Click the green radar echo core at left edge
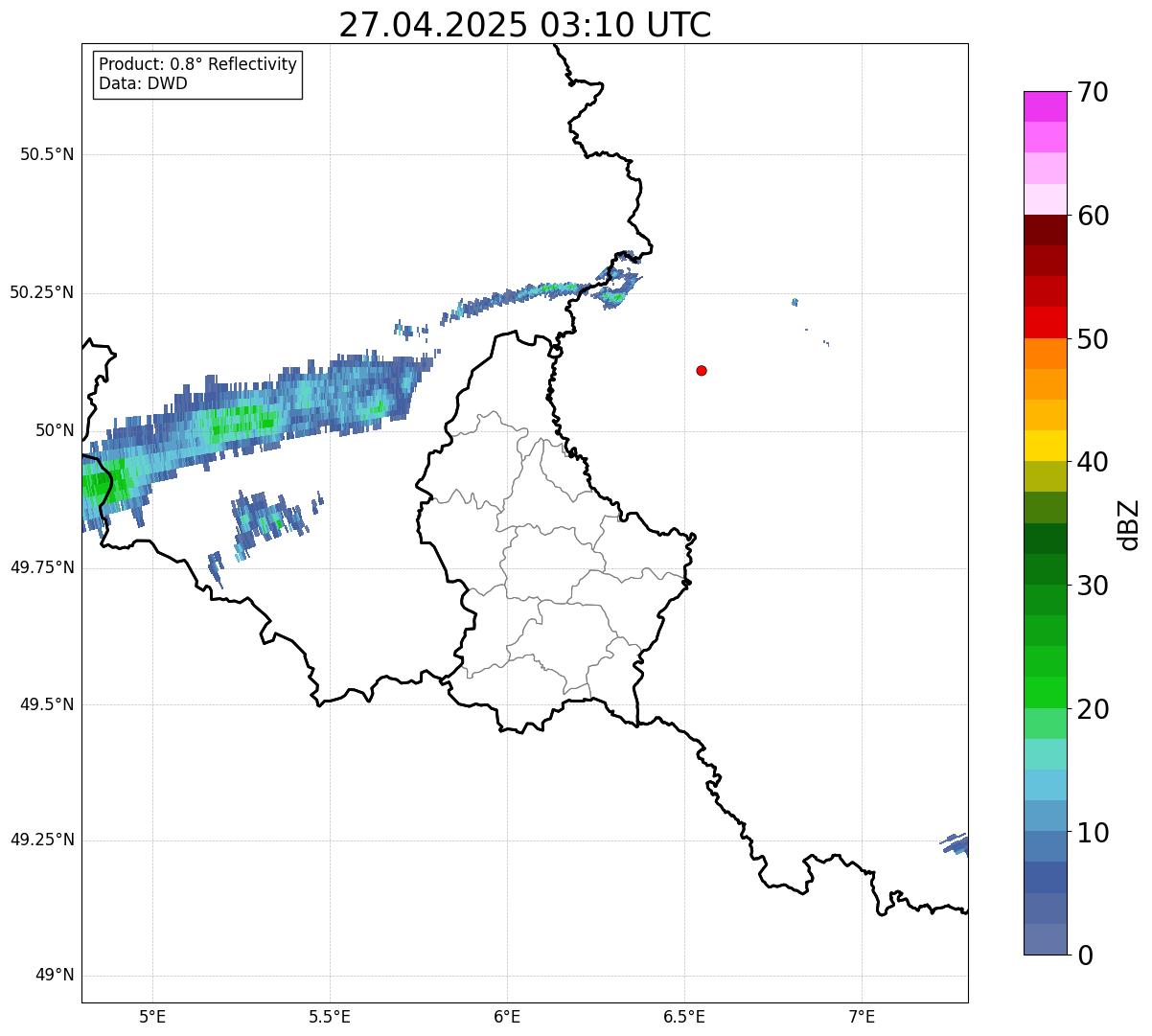The image size is (1152, 1036). 100,482
